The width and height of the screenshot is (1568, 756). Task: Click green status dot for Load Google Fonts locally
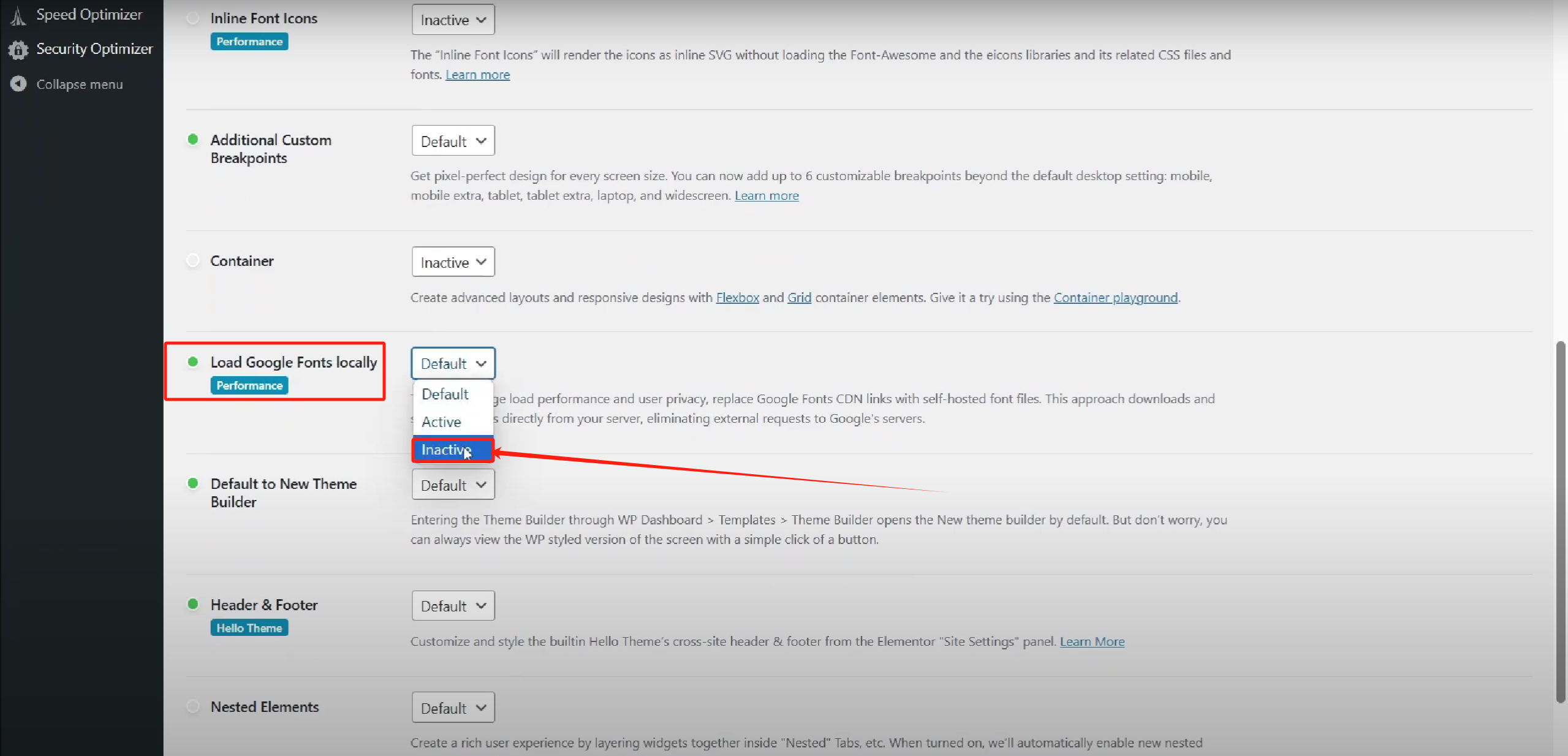coord(193,362)
